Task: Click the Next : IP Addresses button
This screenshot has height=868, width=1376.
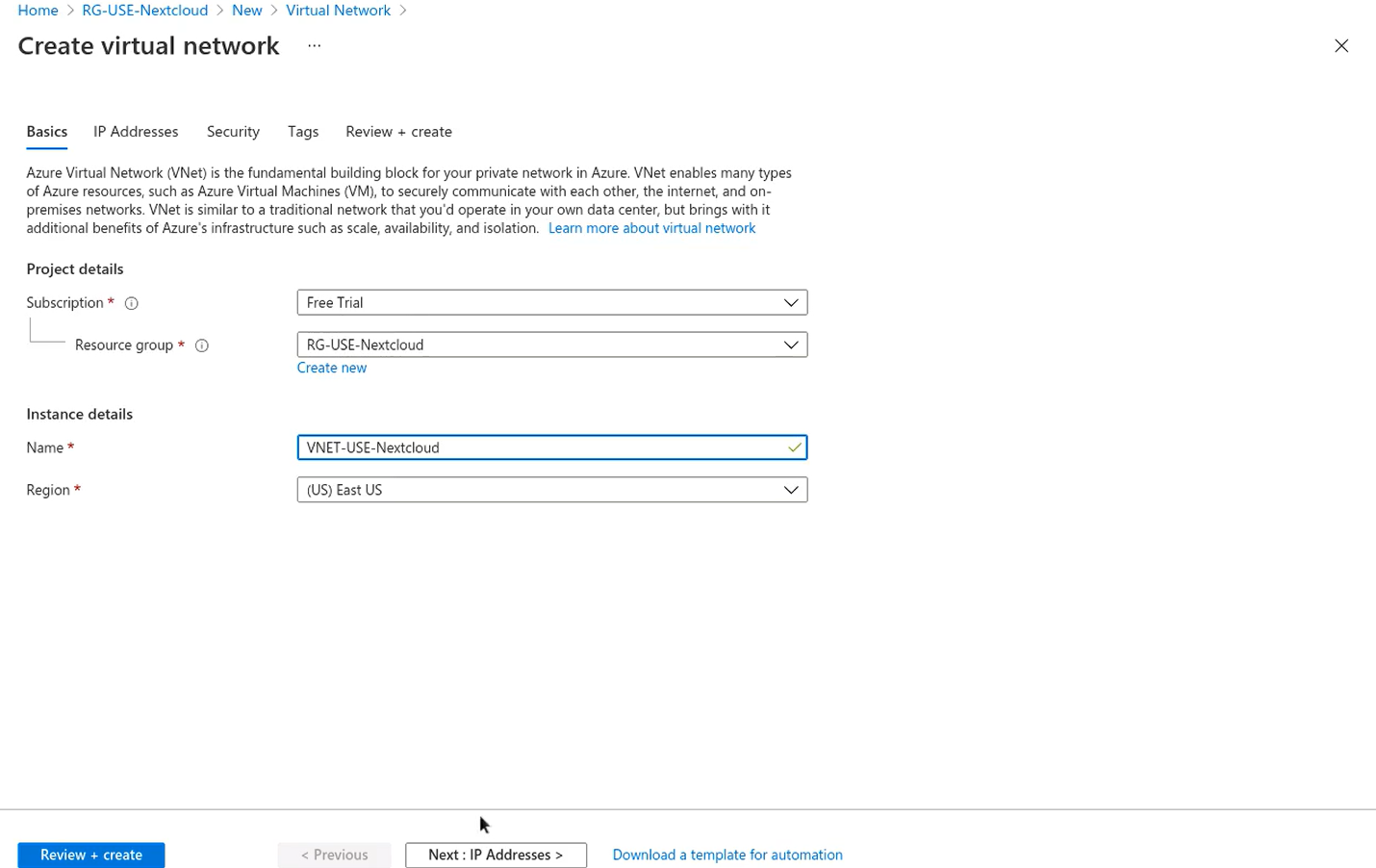Action: point(496,855)
